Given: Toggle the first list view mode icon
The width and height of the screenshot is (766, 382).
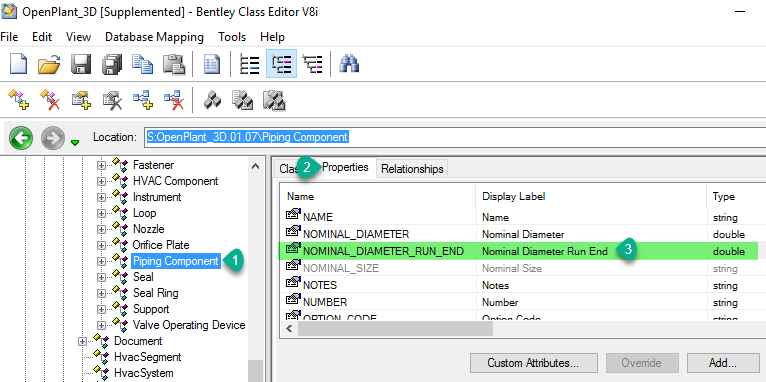Looking at the screenshot, I should point(250,64).
